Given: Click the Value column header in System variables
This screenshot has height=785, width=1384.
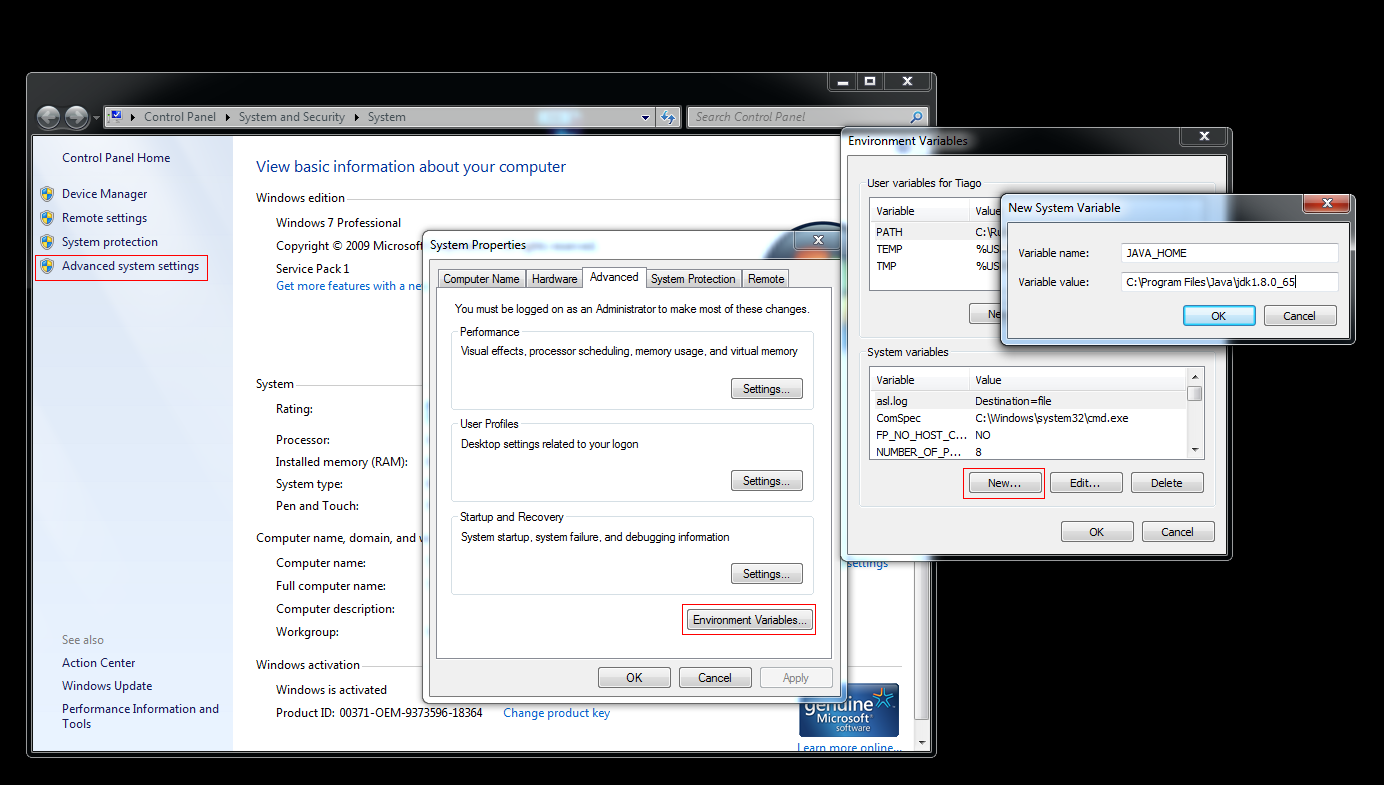Looking at the screenshot, I should (x=1078, y=380).
